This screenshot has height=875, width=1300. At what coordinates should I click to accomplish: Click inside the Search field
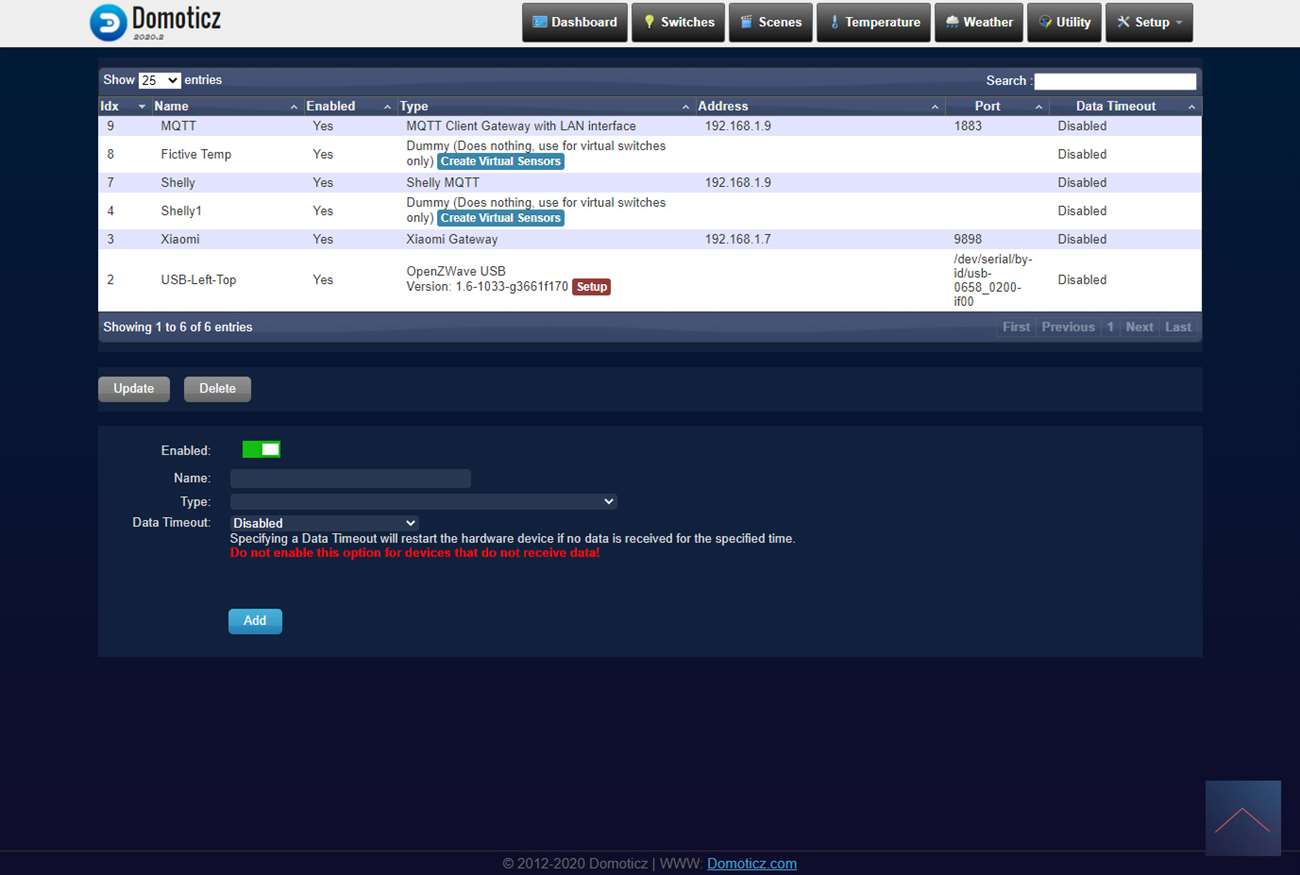point(1114,81)
